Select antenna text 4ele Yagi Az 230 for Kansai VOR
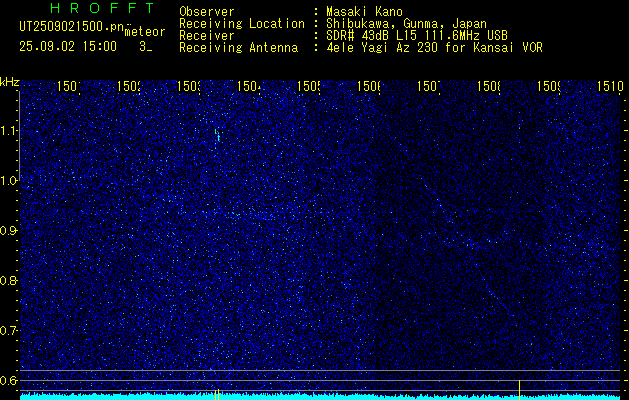629x400 pixels. click(x=434, y=48)
